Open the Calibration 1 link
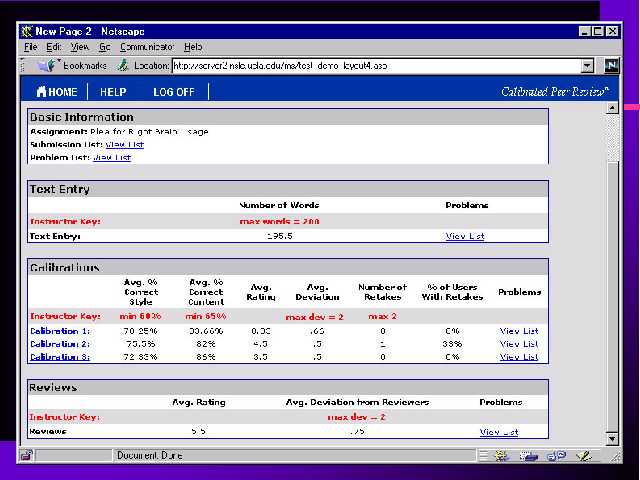 [60, 331]
